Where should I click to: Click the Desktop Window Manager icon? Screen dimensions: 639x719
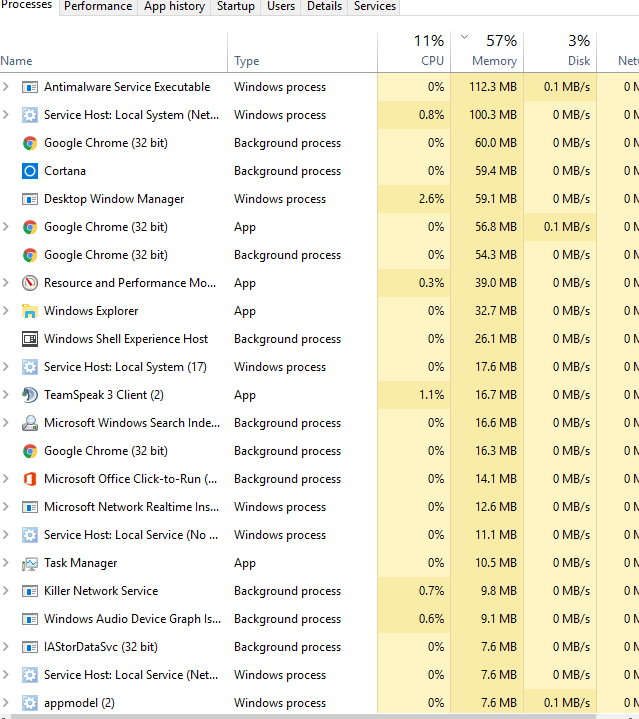[x=30, y=199]
